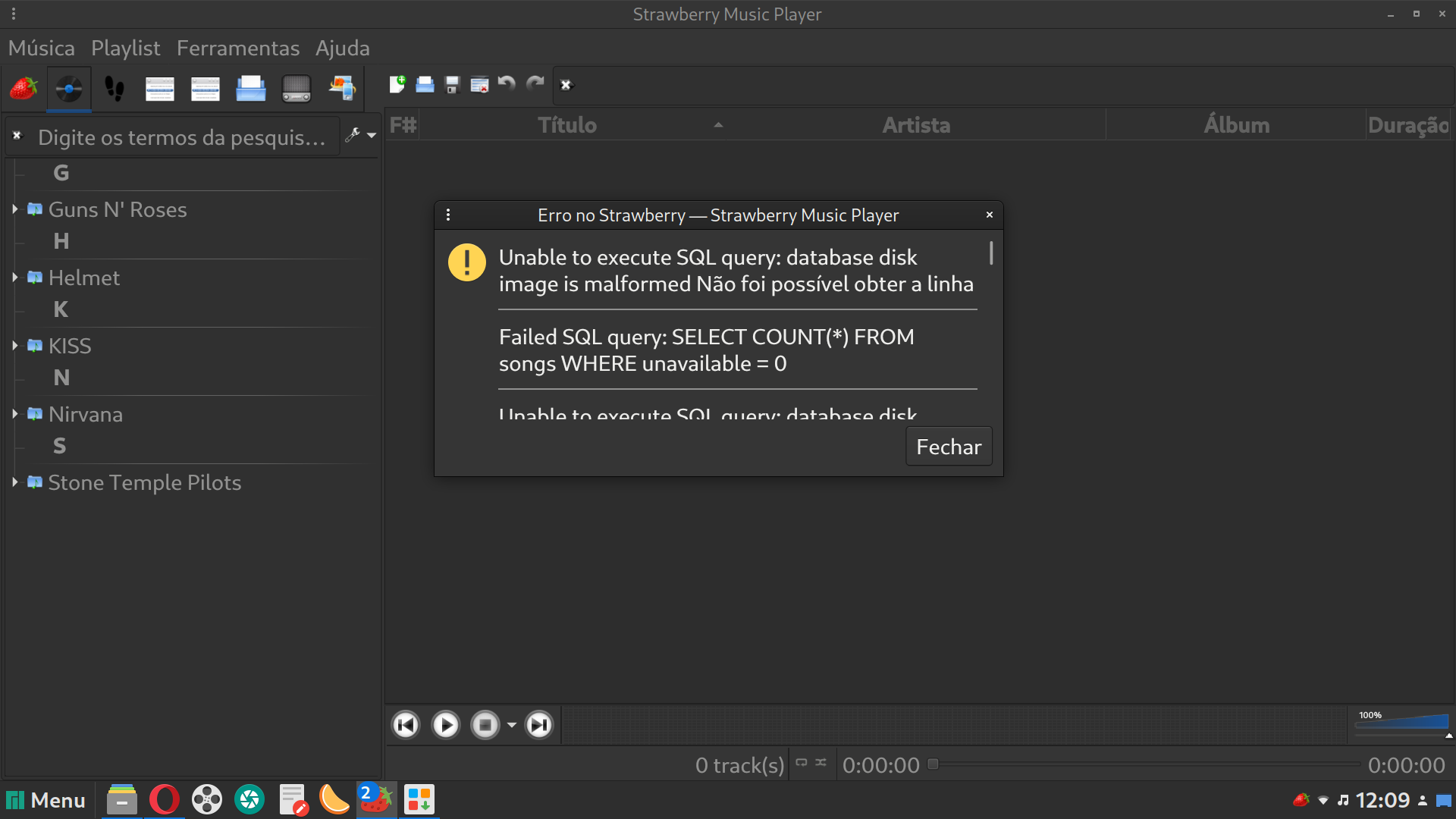The image size is (1456, 819).
Task: Click the F# column header
Action: pyautogui.click(x=403, y=125)
